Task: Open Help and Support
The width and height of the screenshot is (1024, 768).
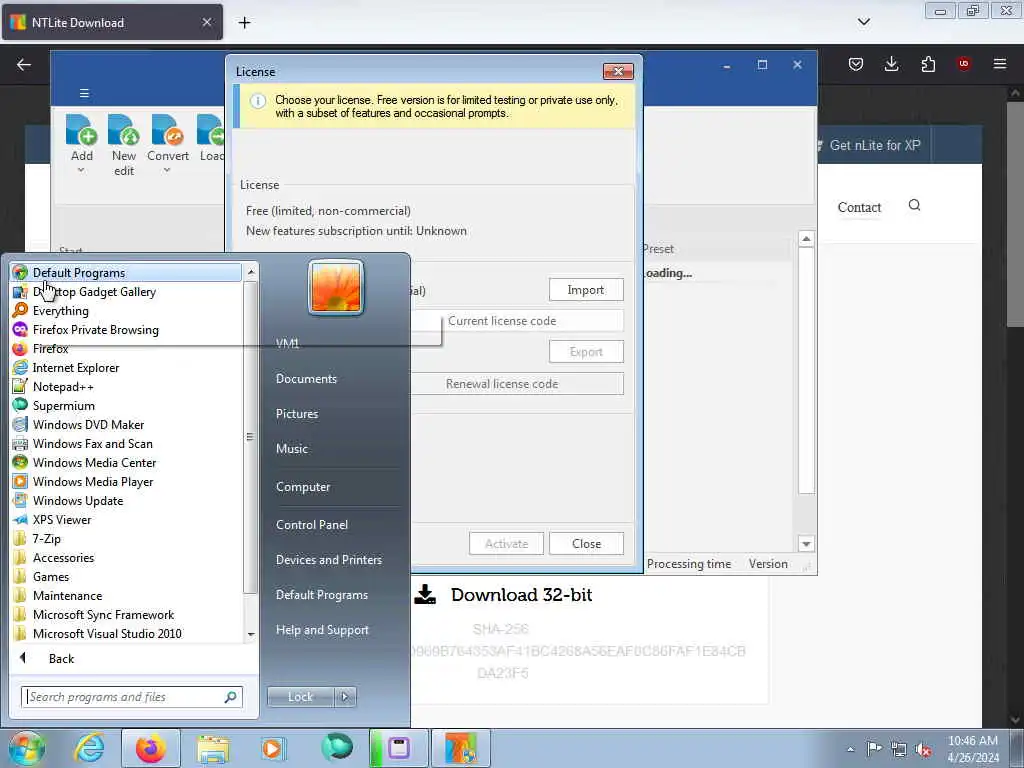Action: coord(322,630)
